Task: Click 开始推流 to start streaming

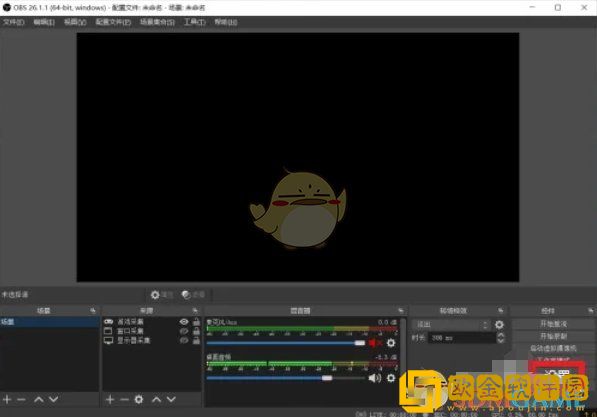Action: (x=553, y=324)
